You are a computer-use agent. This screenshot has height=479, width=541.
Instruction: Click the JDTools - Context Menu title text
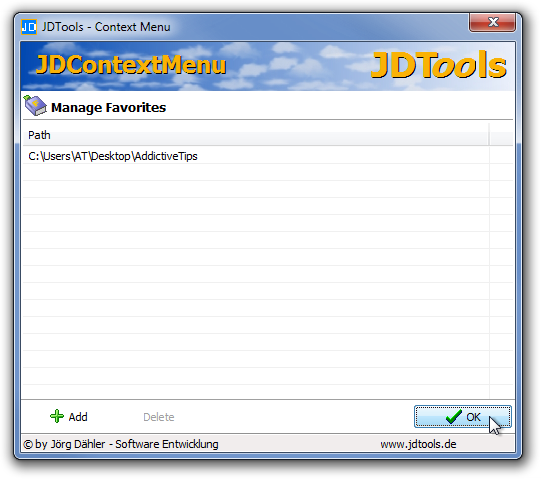106,27
